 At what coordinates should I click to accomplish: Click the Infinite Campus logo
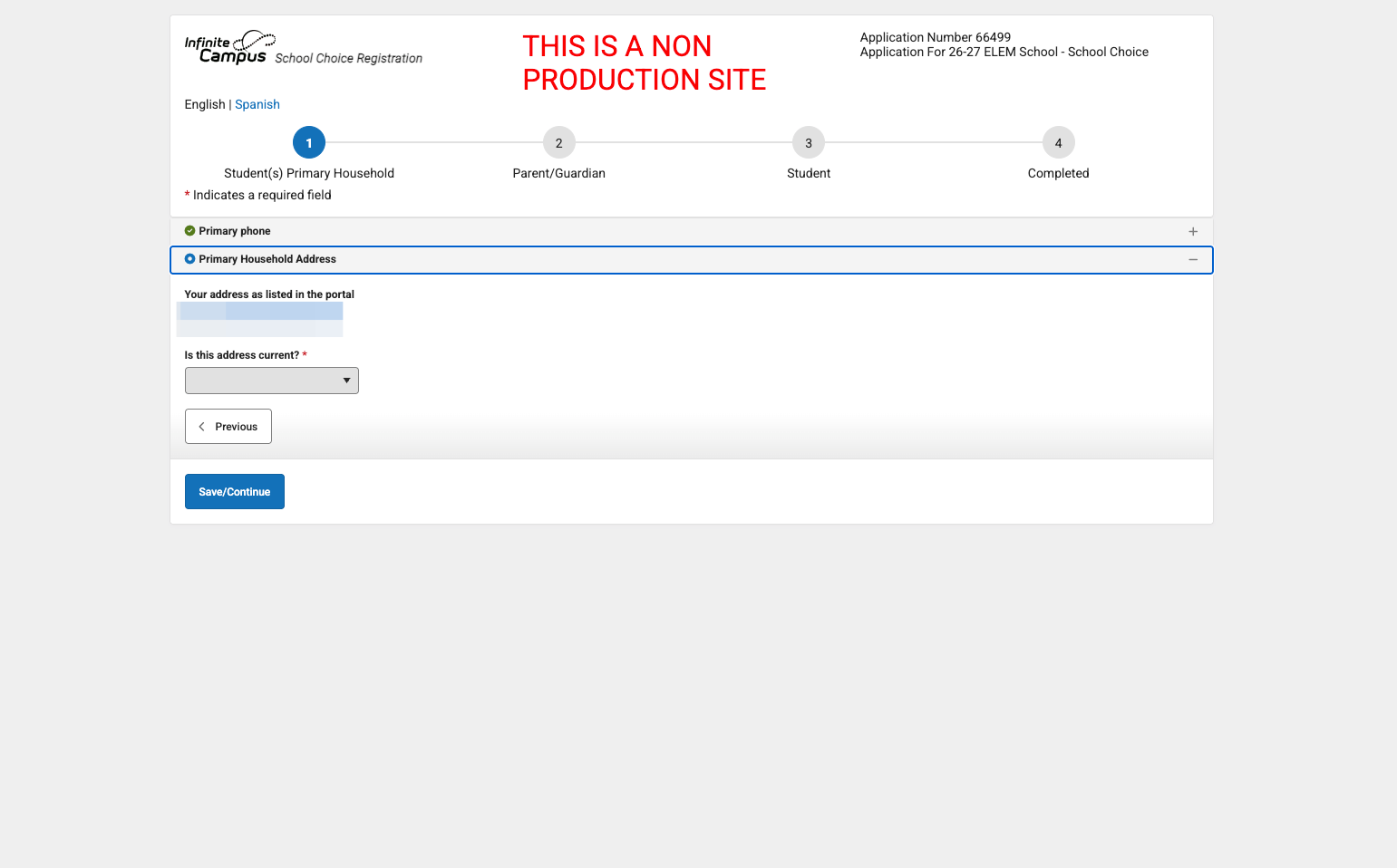(x=230, y=47)
